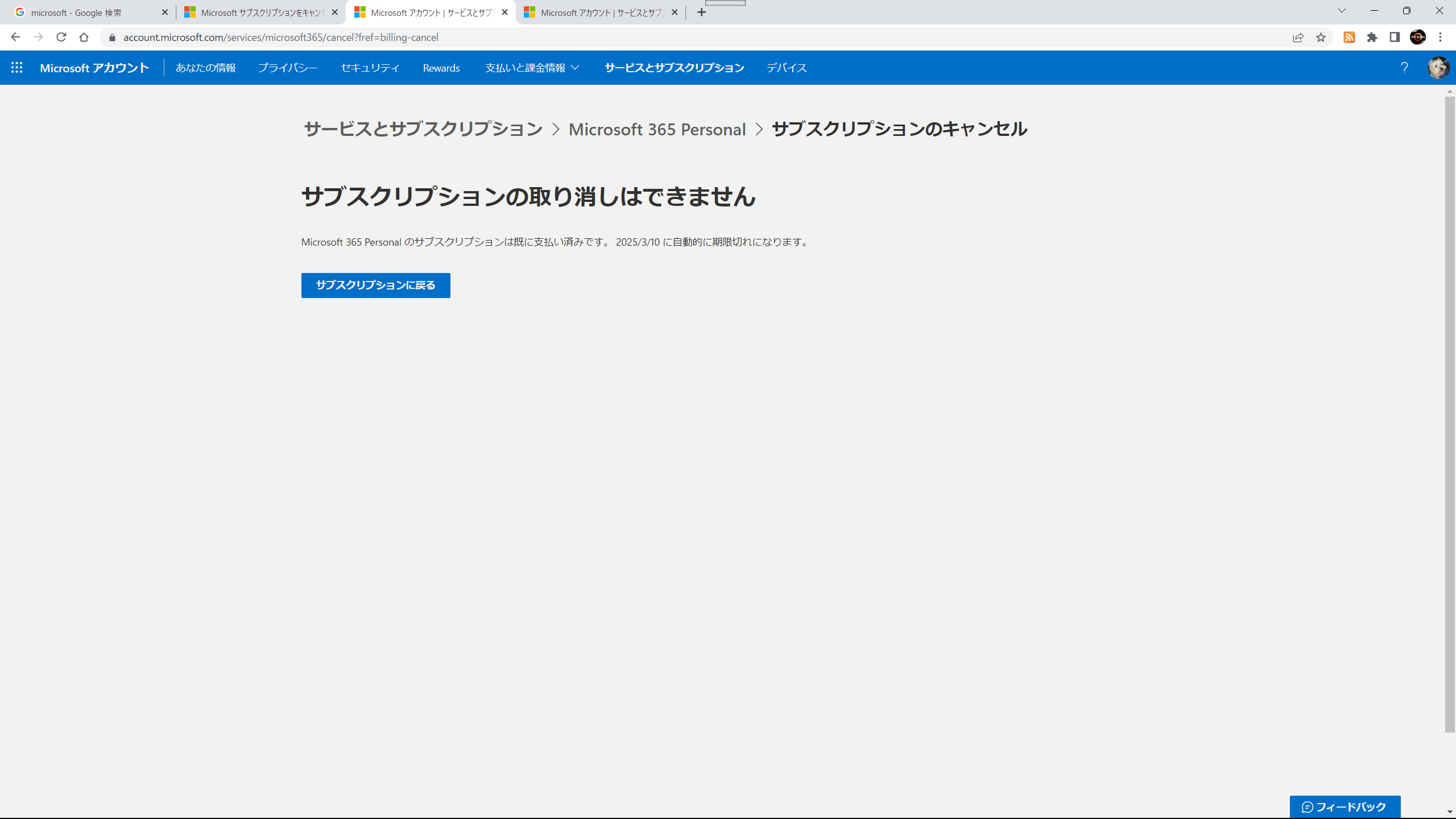Close the active Microsoft アカウント tab
The height and width of the screenshot is (819, 1456).
[x=504, y=12]
